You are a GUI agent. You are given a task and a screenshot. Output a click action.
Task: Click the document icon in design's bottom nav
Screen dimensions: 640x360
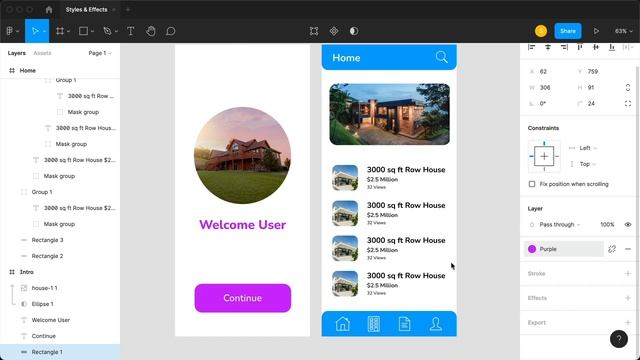click(404, 324)
